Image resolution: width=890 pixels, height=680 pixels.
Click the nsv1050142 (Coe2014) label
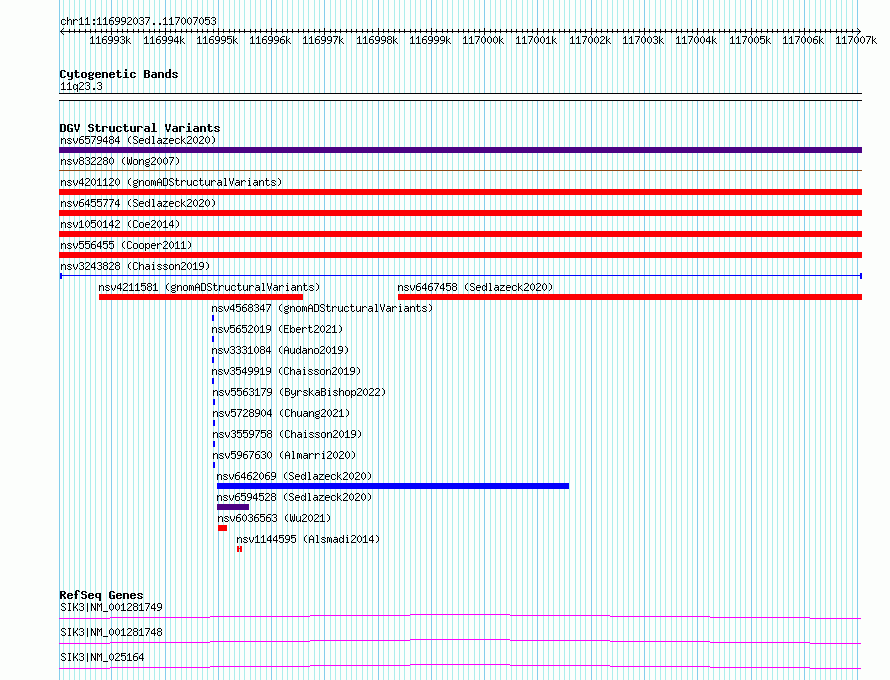coord(120,224)
